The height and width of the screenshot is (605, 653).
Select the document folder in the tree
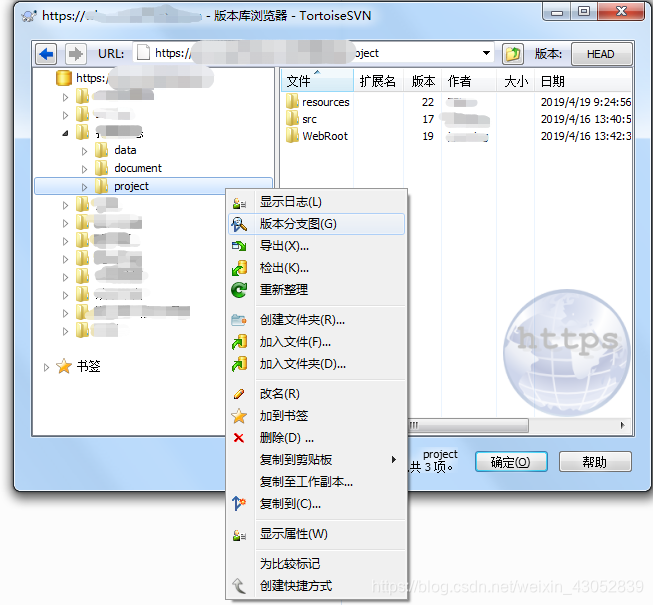138,168
